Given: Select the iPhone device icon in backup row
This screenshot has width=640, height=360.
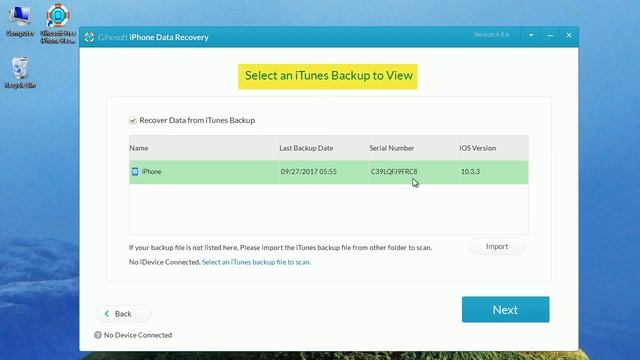Looking at the screenshot, I should (135, 171).
